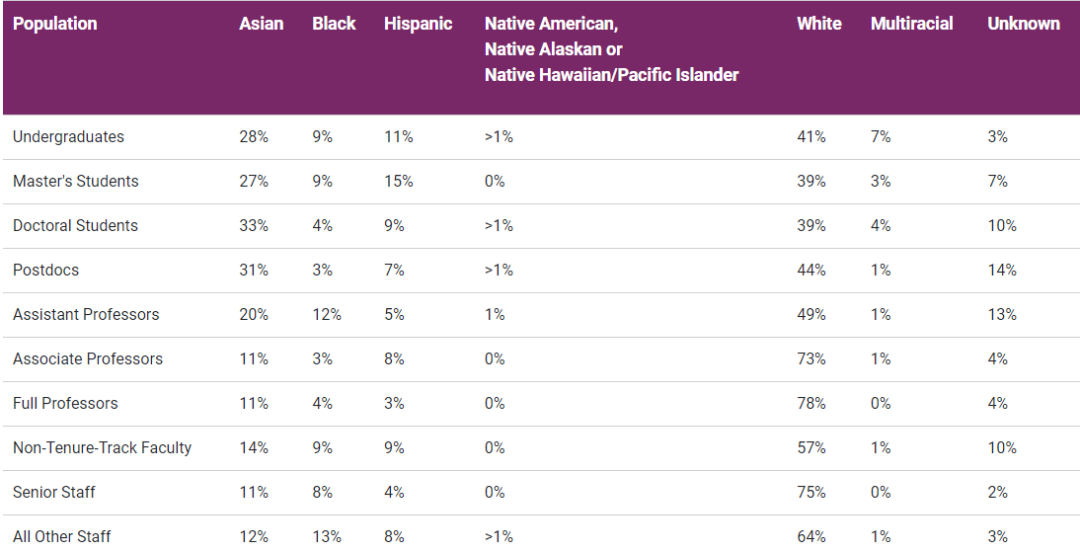Click the 78% White cell for Full Professors
1080x552 pixels.
[x=811, y=404]
